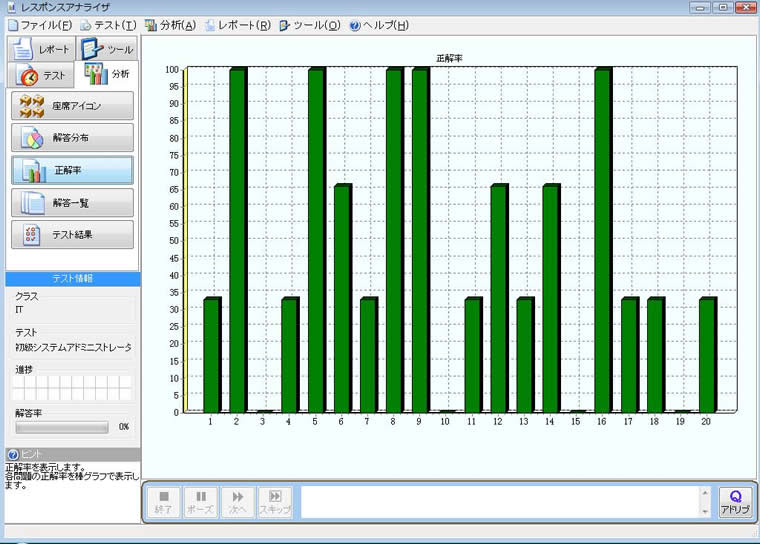Screen dimensions: 760x544
Task: Click the test name 初級システムアドミニストレータ
Action: coord(73,347)
